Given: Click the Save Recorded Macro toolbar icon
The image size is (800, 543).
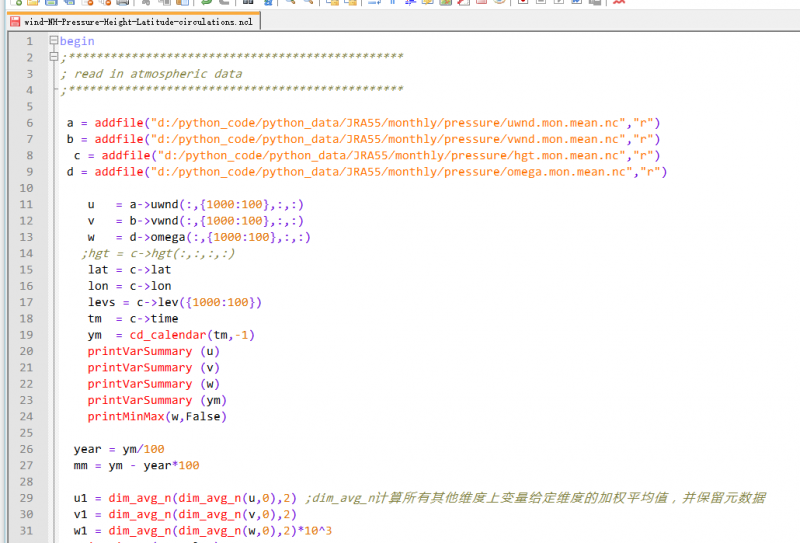Looking at the screenshot, I should coord(594,2).
